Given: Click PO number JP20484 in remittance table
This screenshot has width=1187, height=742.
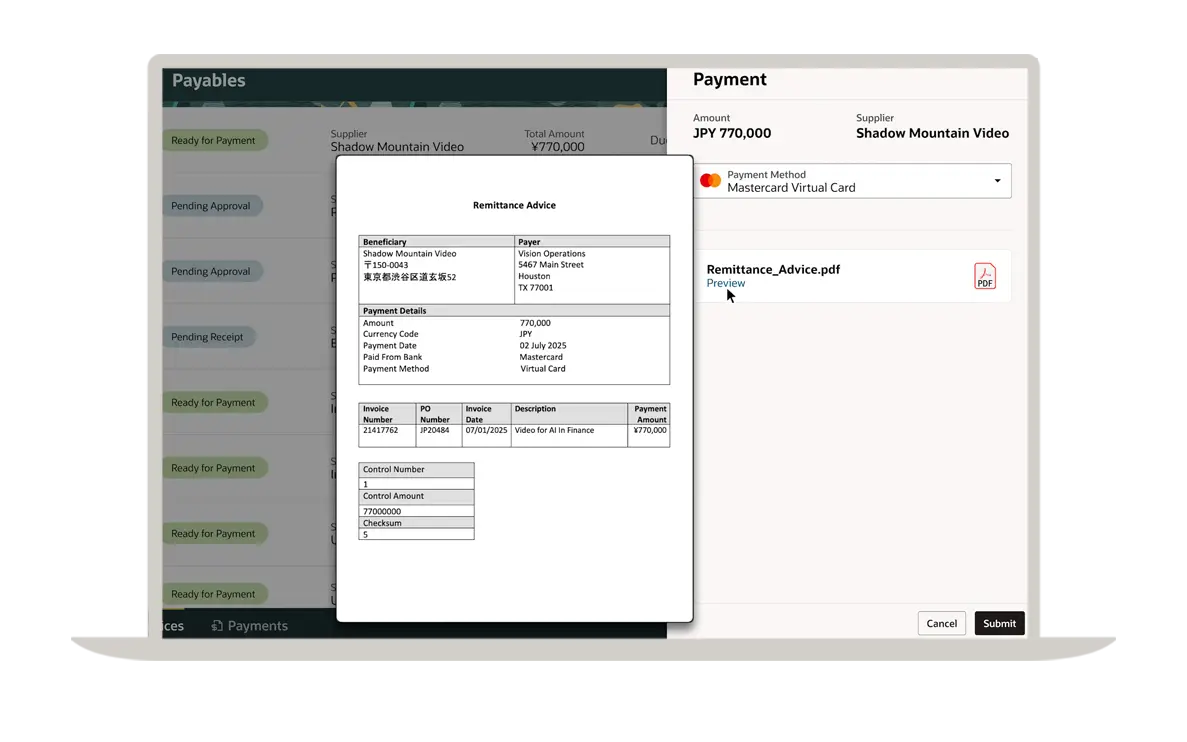Looking at the screenshot, I should [x=435, y=431].
